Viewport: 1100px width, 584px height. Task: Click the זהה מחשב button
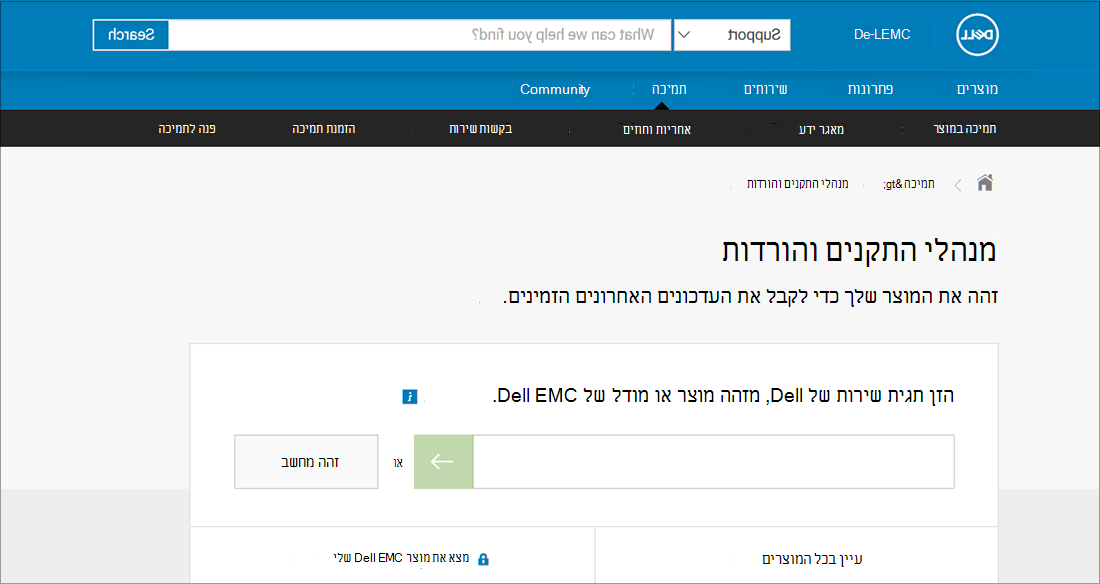click(306, 461)
